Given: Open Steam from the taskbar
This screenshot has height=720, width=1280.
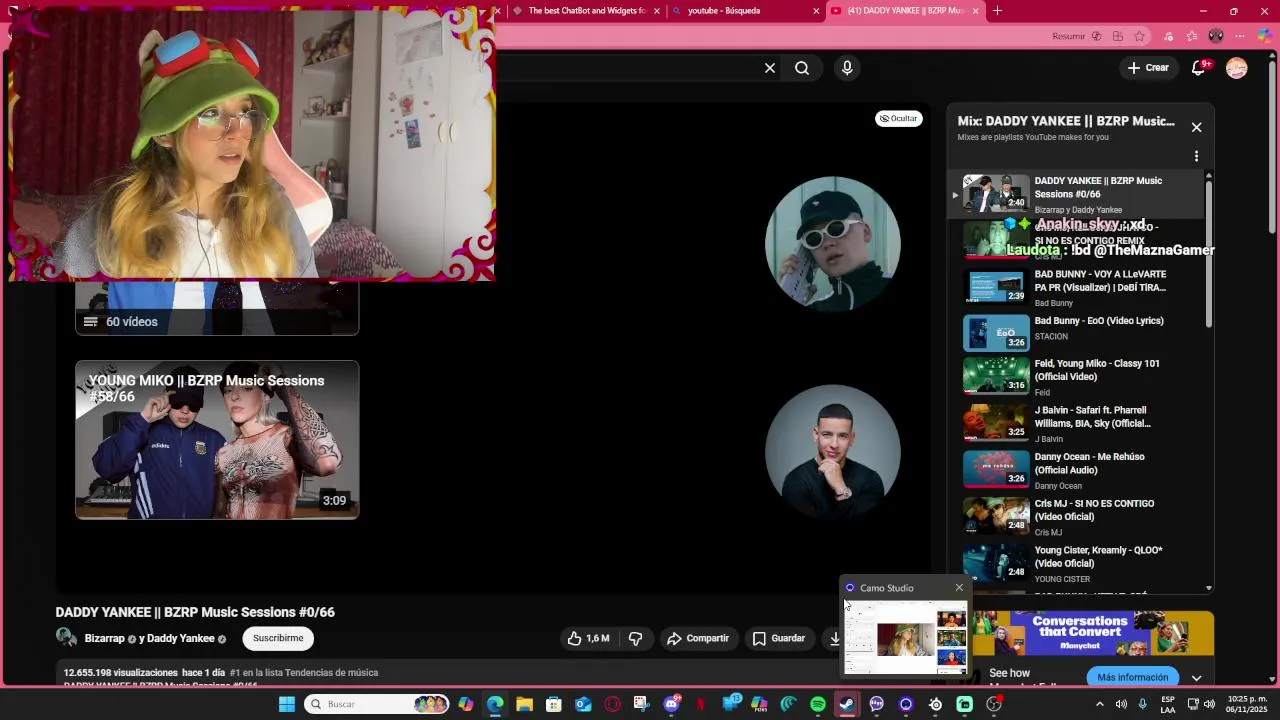Looking at the screenshot, I should tap(847, 704).
